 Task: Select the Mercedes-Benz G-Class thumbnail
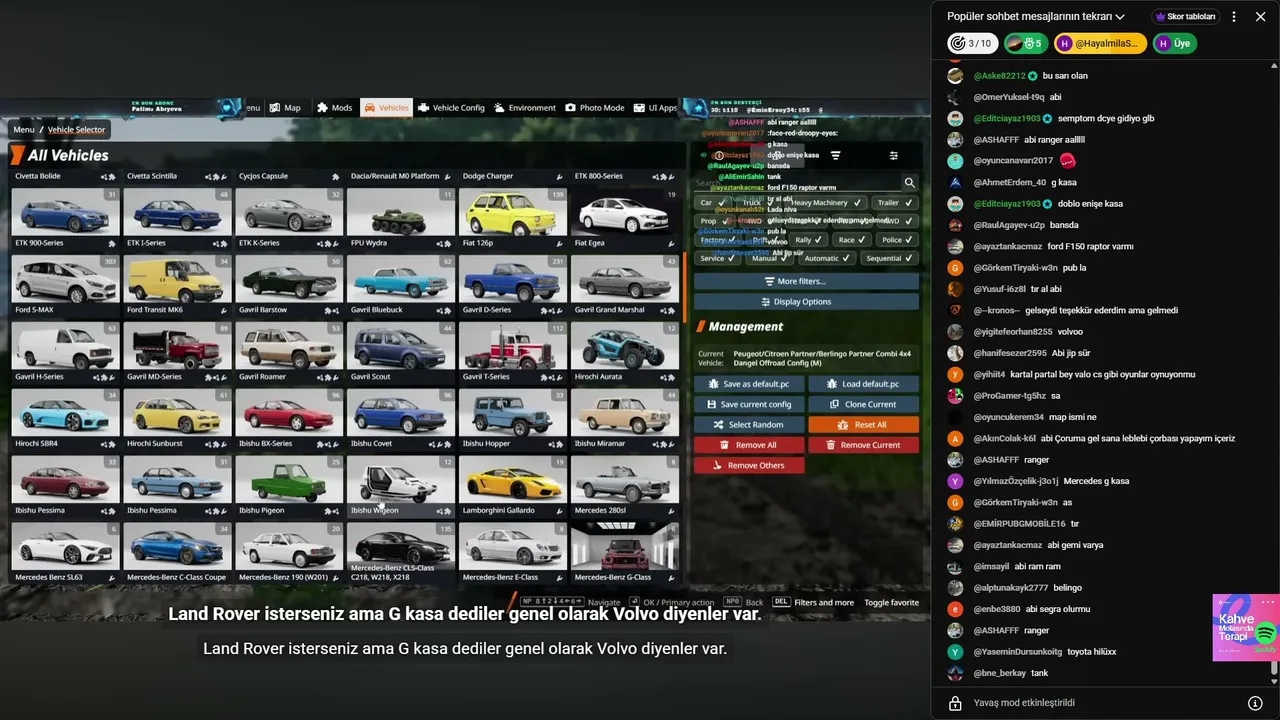[x=624, y=553]
